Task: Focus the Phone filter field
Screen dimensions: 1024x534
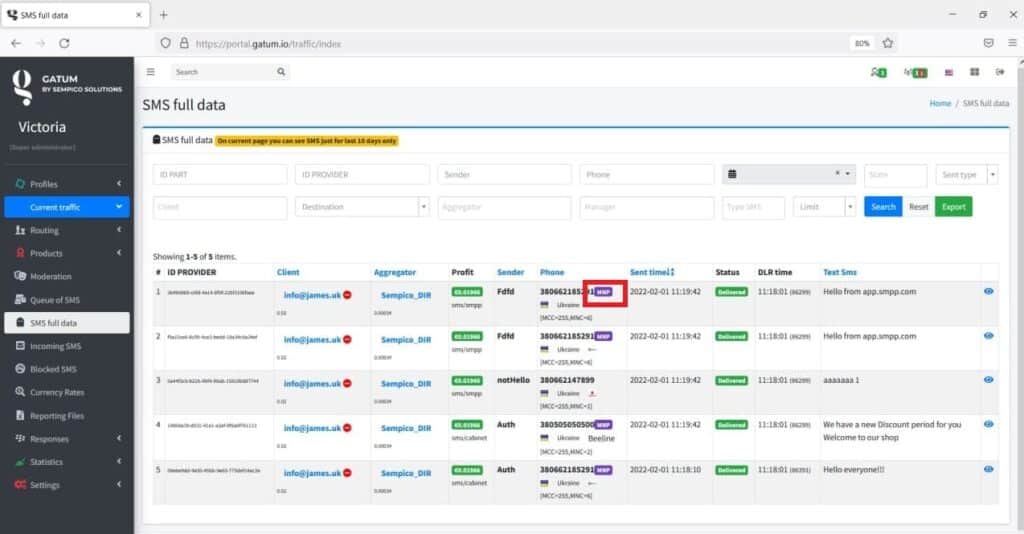Action: point(647,174)
